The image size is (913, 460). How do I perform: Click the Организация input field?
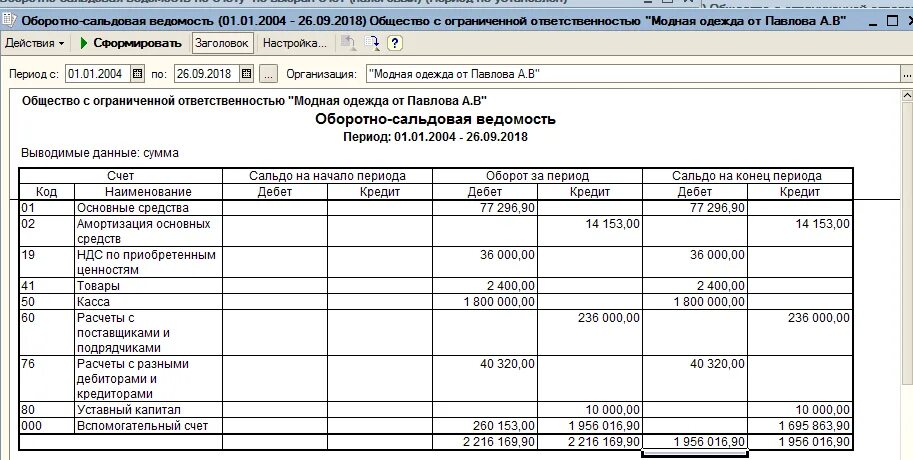click(633, 74)
